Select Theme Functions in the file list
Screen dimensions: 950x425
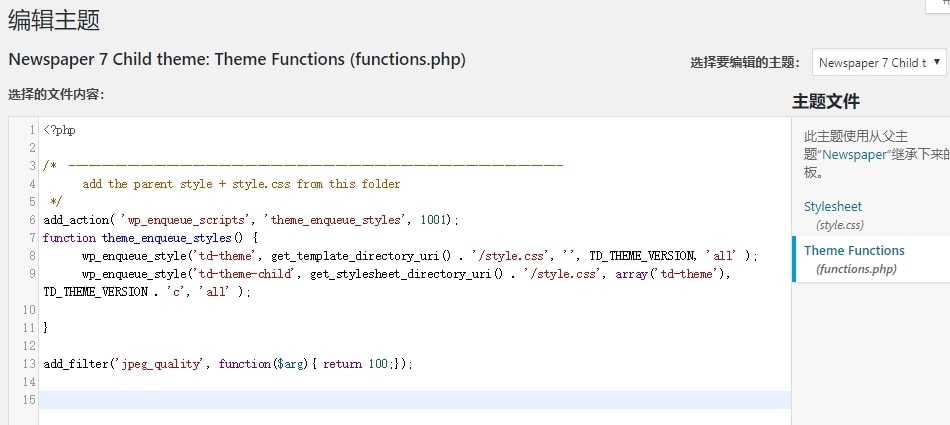click(853, 251)
